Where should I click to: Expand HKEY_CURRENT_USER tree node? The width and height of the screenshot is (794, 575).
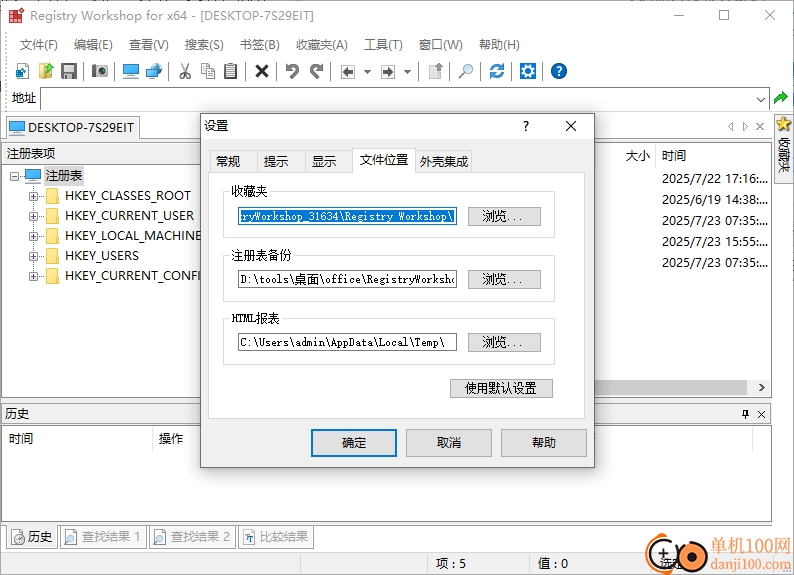point(33,217)
